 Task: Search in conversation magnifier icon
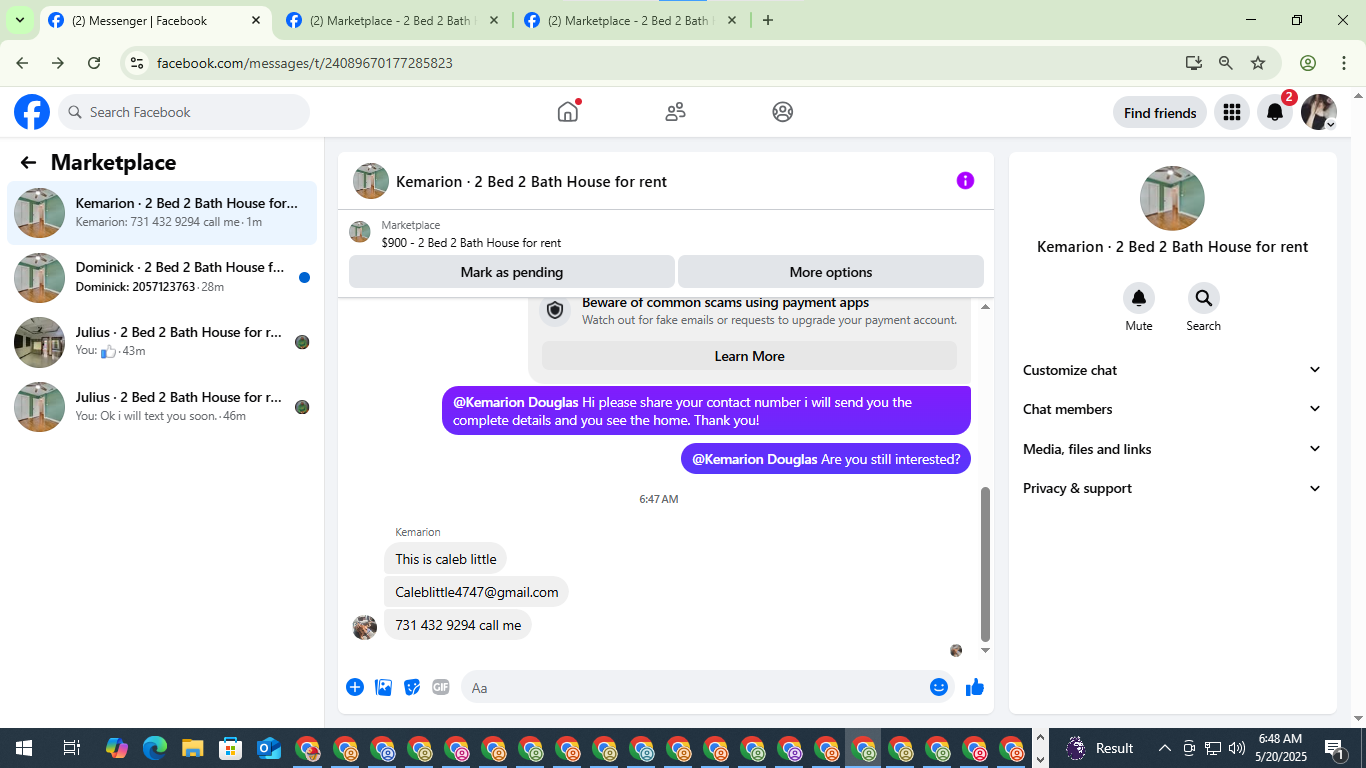(1204, 298)
